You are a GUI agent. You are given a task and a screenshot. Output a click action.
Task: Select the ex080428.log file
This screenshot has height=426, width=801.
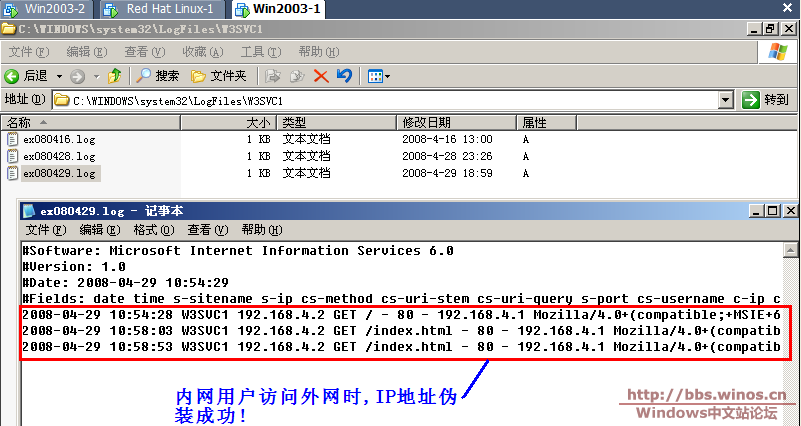(x=59, y=156)
